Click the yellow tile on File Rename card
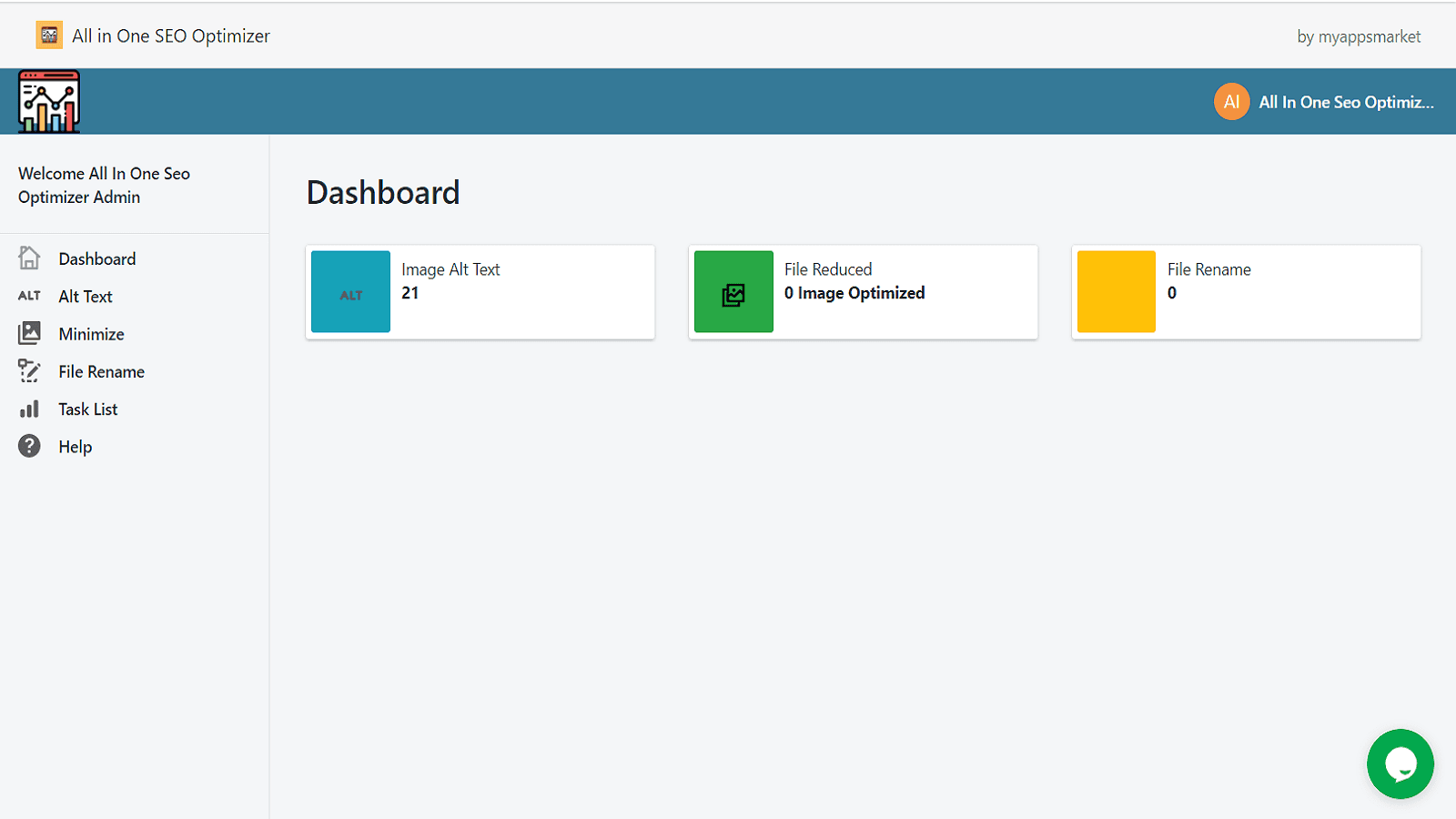1456x819 pixels. [x=1117, y=291]
